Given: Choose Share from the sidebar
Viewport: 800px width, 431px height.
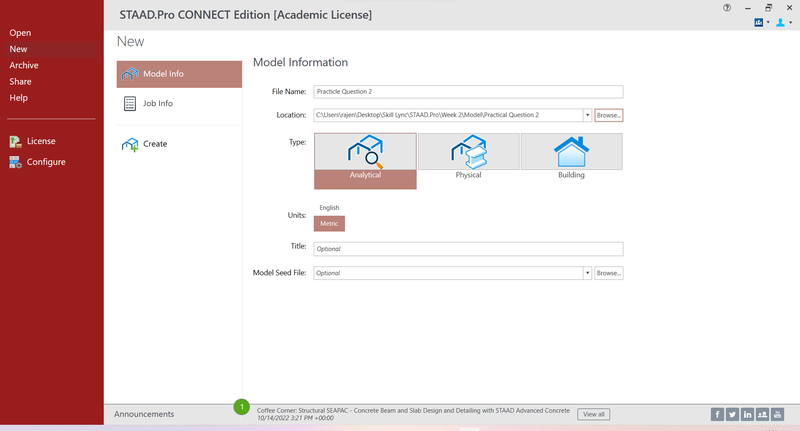Looking at the screenshot, I should (x=20, y=82).
